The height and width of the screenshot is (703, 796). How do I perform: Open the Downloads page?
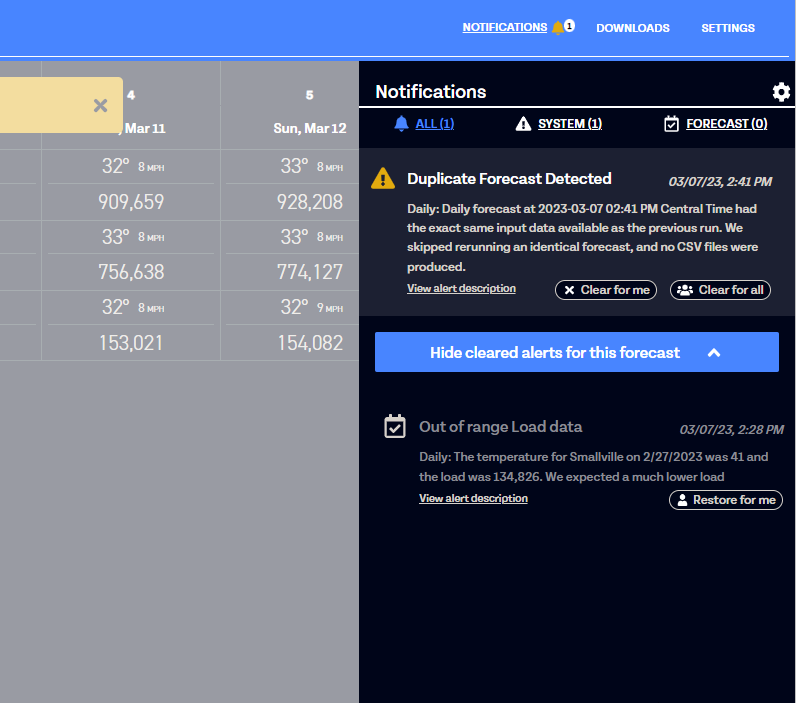pyautogui.click(x=633, y=28)
